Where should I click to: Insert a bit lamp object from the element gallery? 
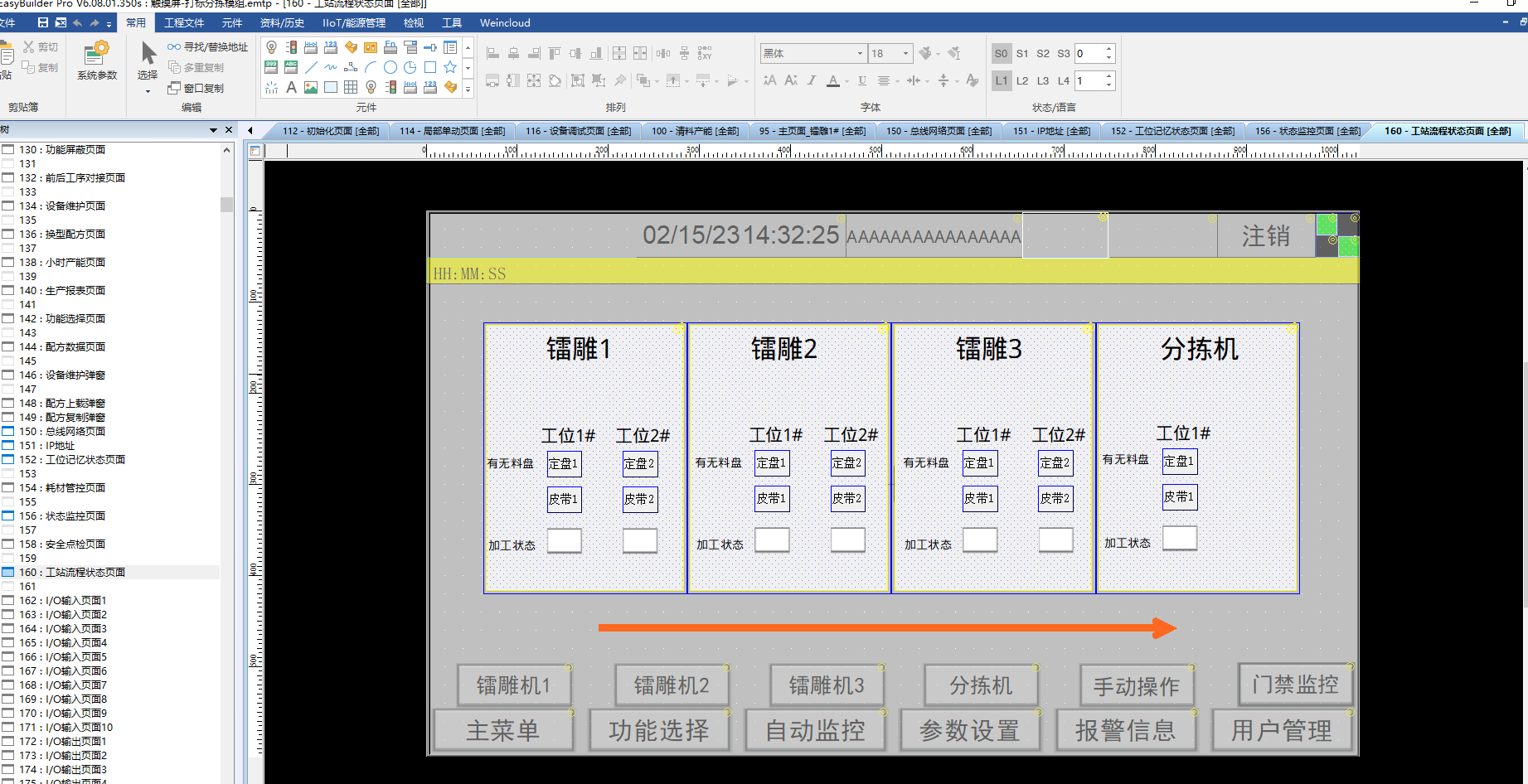(x=271, y=47)
